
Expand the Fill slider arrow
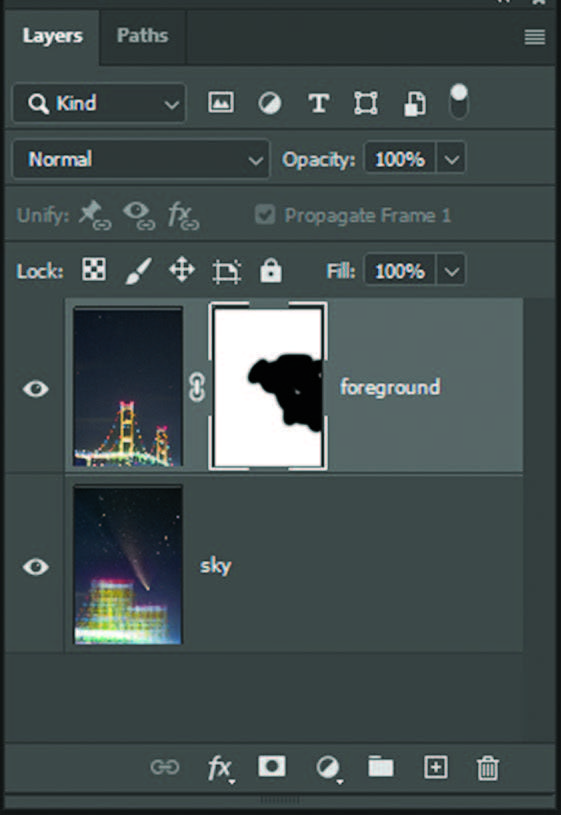451,270
